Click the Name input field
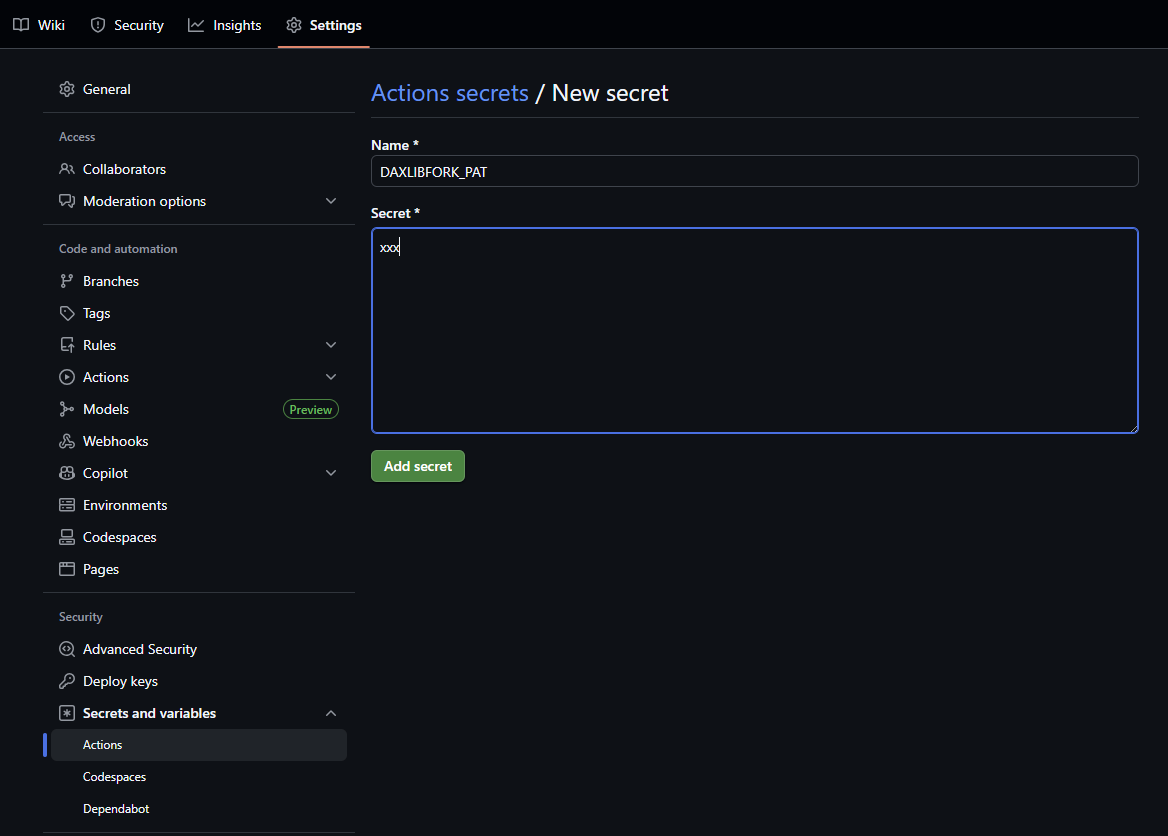The height and width of the screenshot is (836, 1168). tap(754, 171)
